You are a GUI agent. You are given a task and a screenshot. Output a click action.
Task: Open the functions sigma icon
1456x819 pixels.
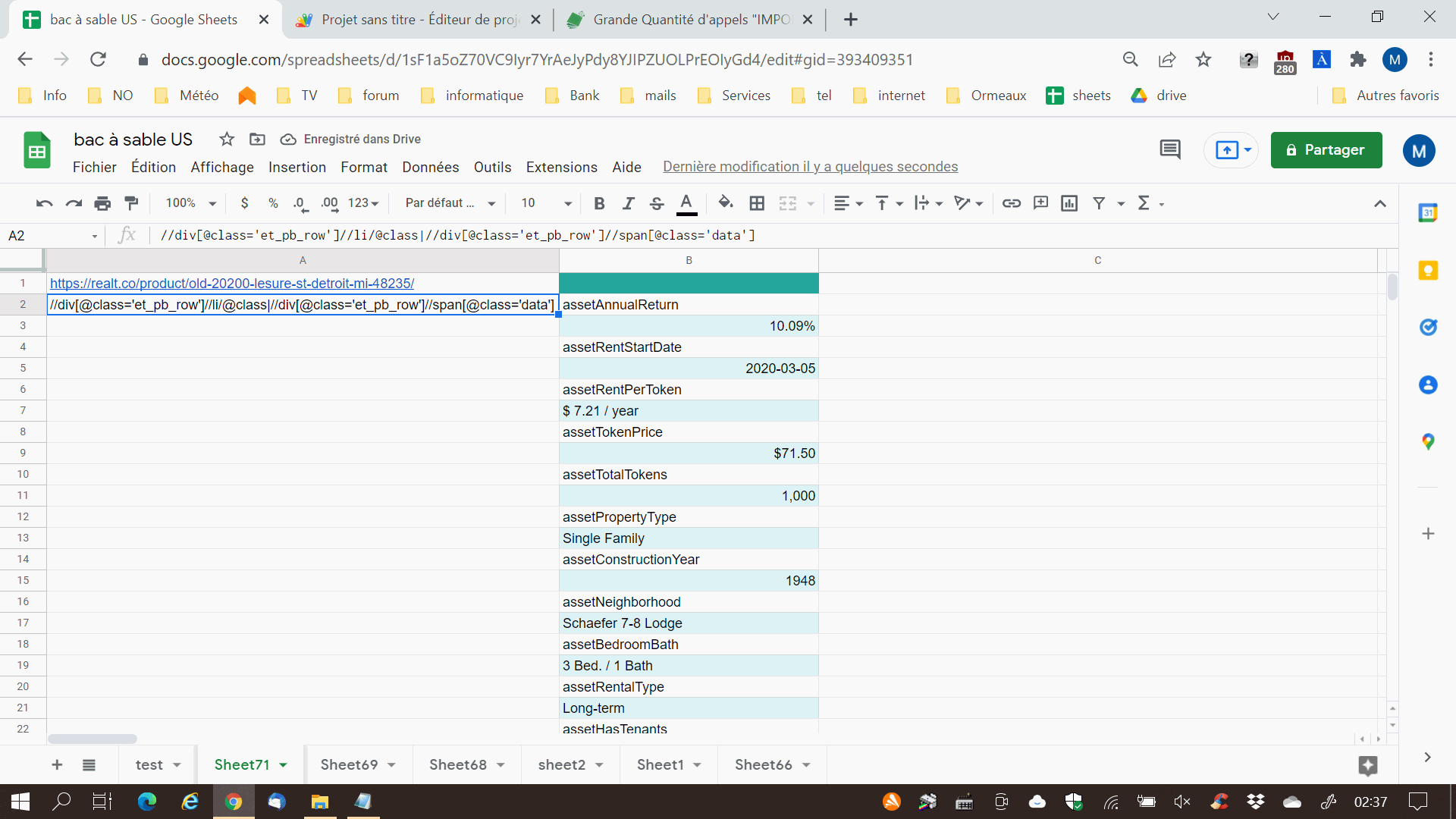1144,202
